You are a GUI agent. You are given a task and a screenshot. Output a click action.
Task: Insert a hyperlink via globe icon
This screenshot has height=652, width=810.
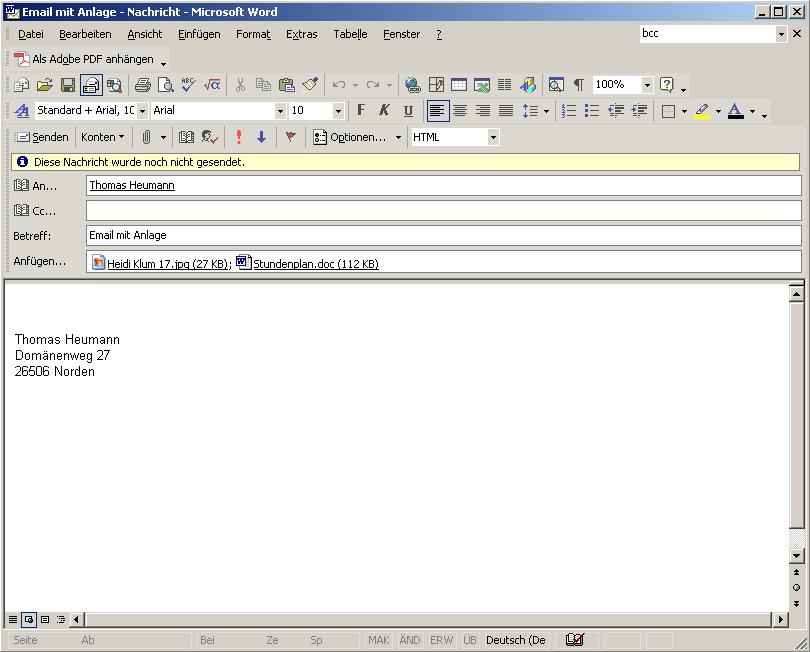click(412, 85)
